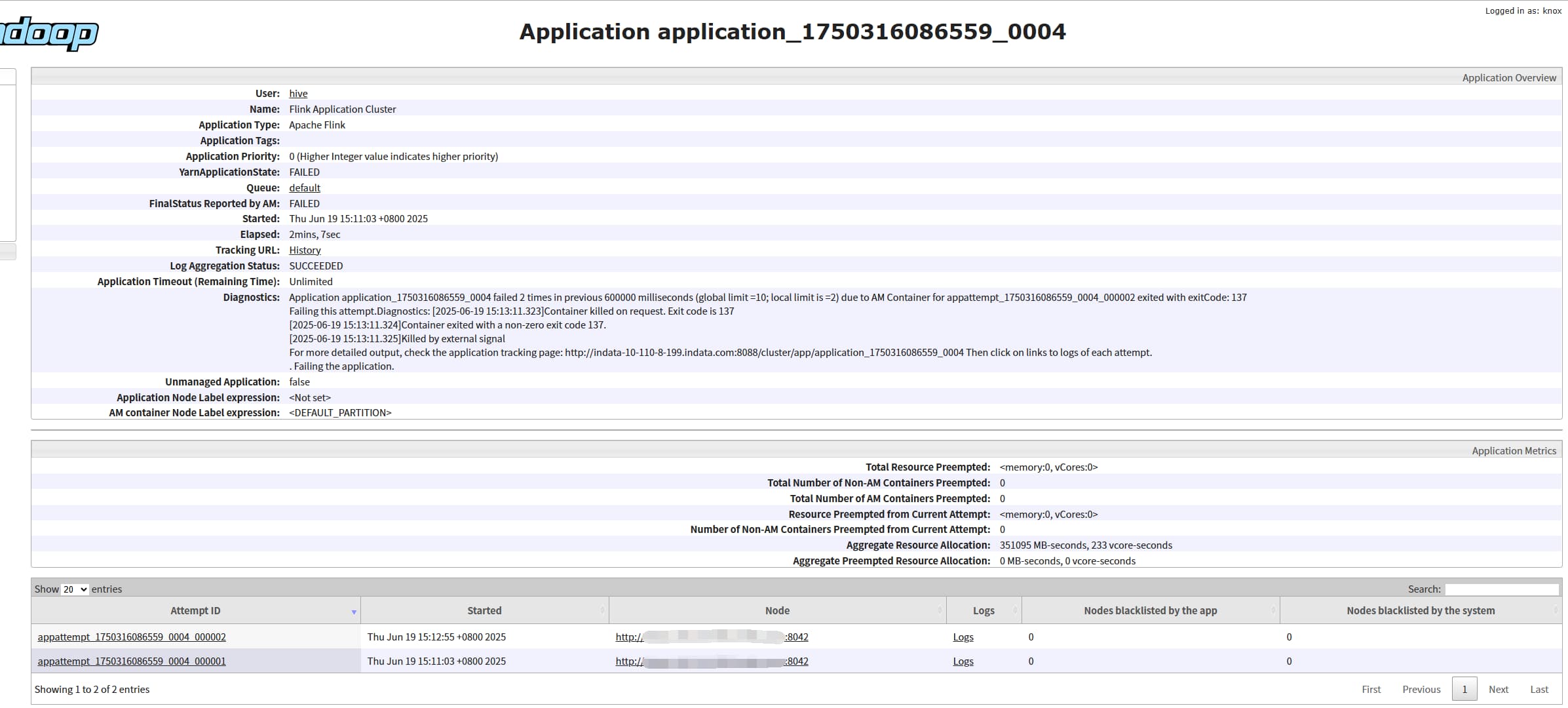Sort by Nodes blacklisted by the system
This screenshot has width=1568, height=708.
tap(1421, 610)
